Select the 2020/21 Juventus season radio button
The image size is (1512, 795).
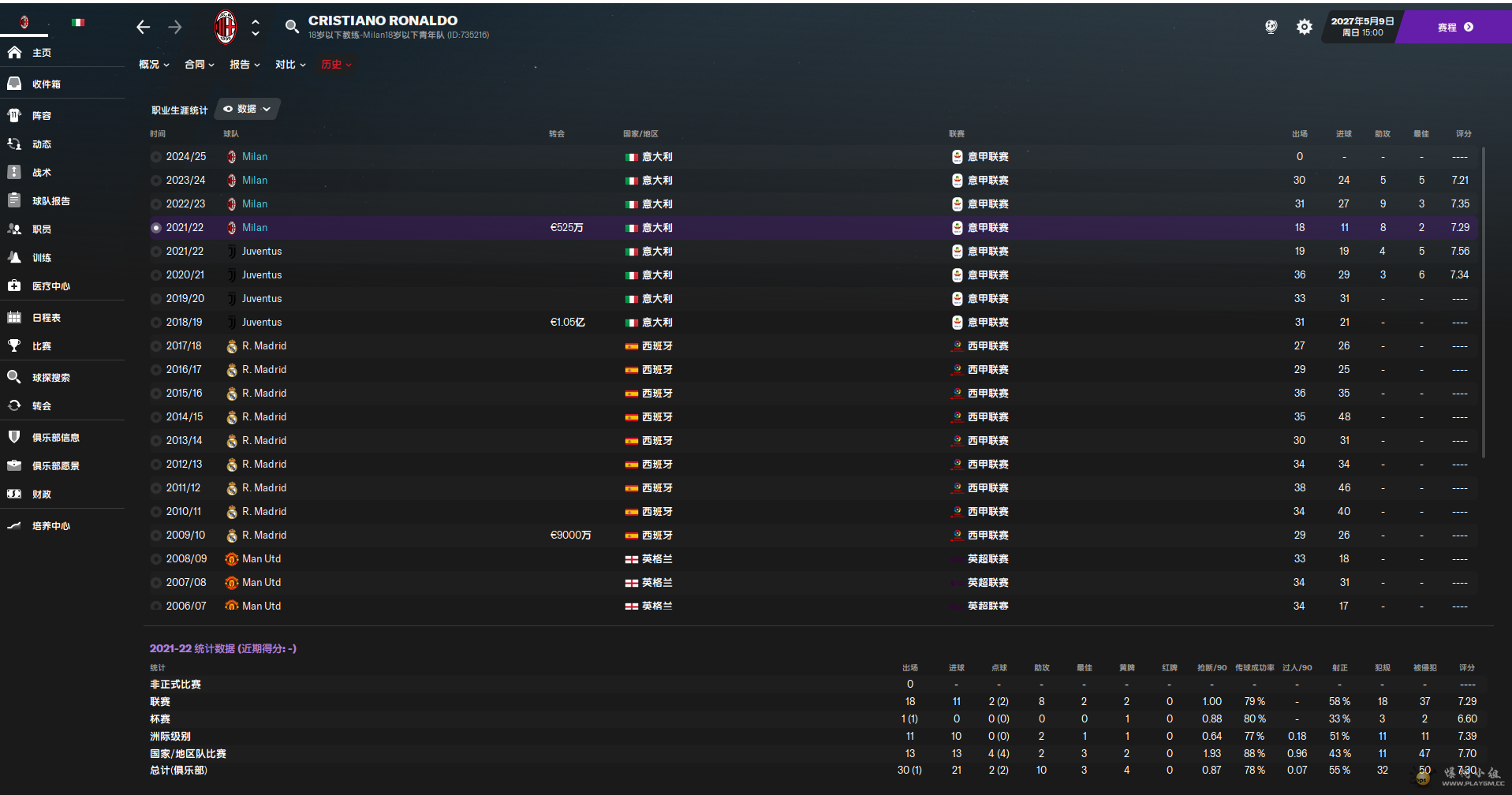156,275
